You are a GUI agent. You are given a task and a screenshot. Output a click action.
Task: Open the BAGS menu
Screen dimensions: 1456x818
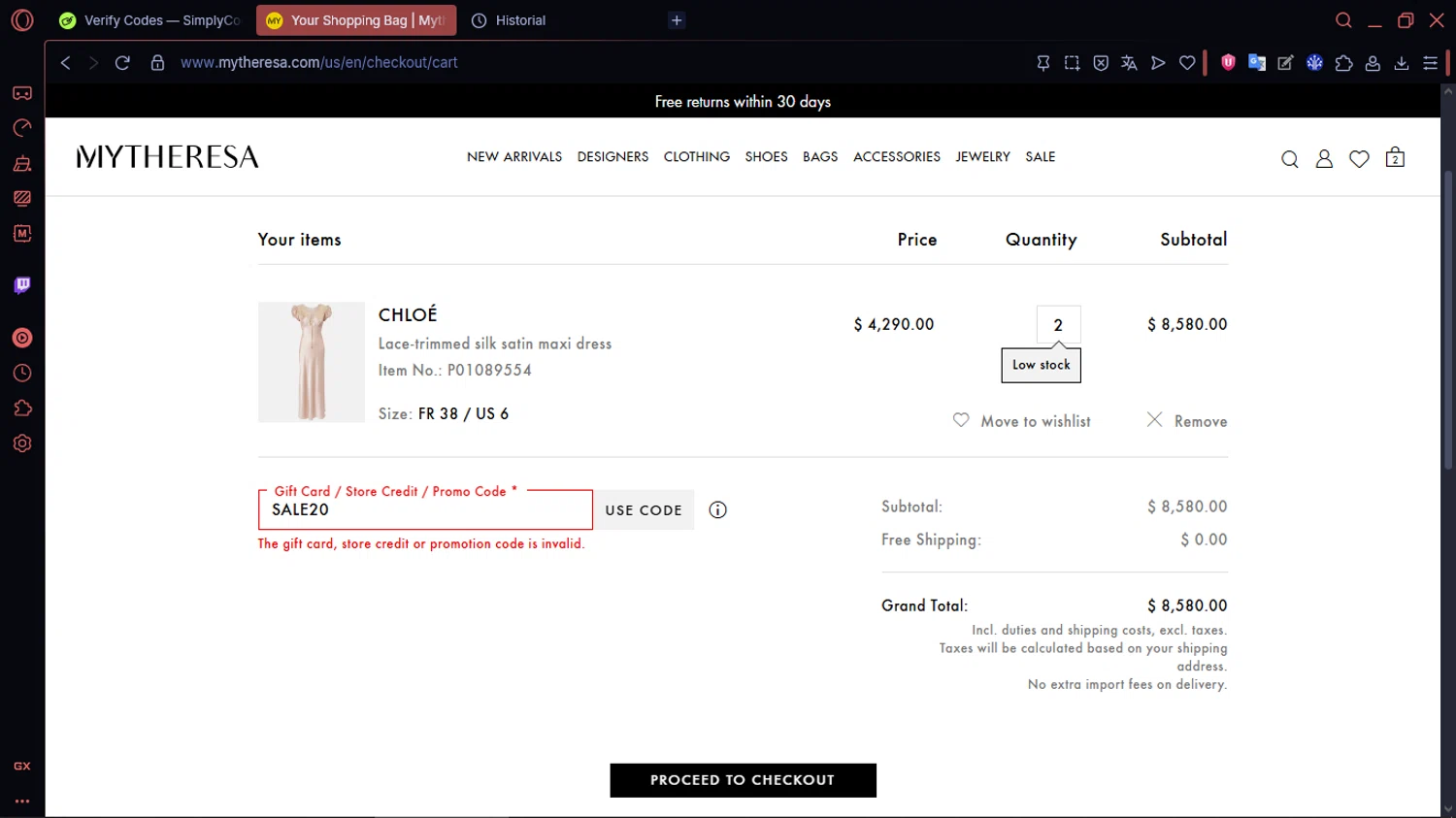pyautogui.click(x=820, y=157)
